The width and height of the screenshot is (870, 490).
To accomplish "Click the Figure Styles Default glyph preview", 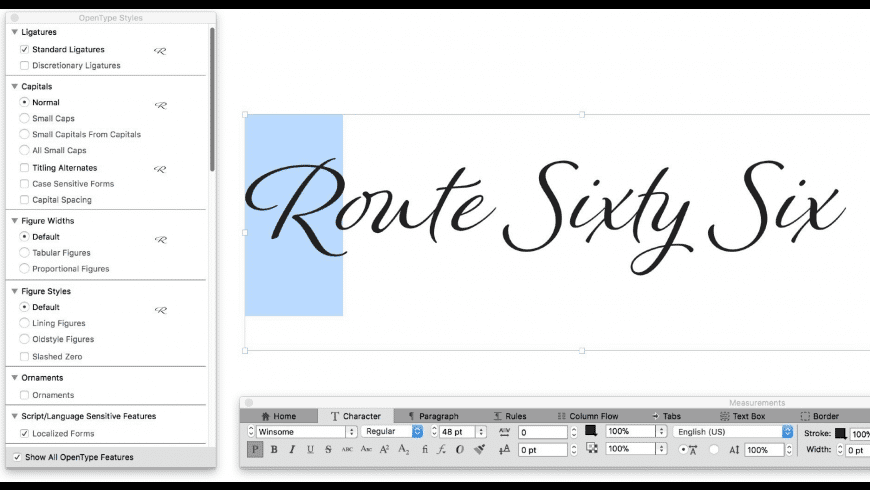I will click(x=160, y=310).
